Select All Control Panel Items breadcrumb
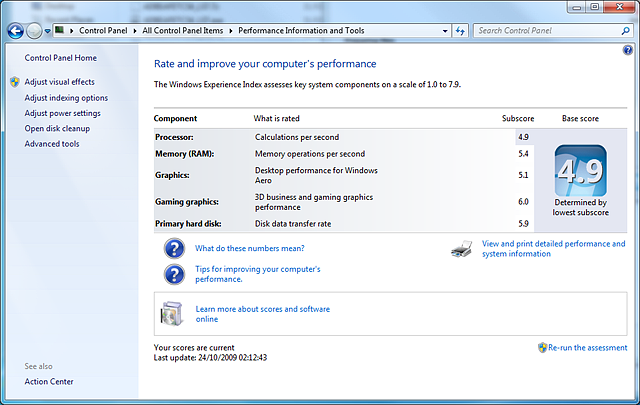The image size is (640, 405). (182, 31)
